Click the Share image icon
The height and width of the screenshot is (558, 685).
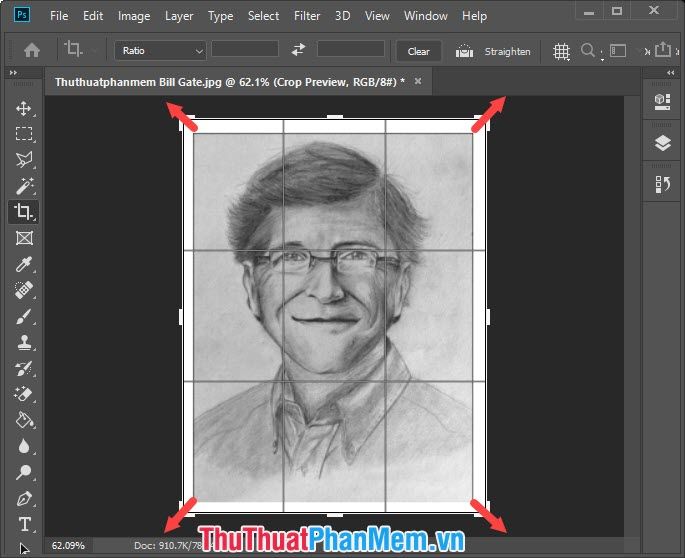click(x=663, y=49)
